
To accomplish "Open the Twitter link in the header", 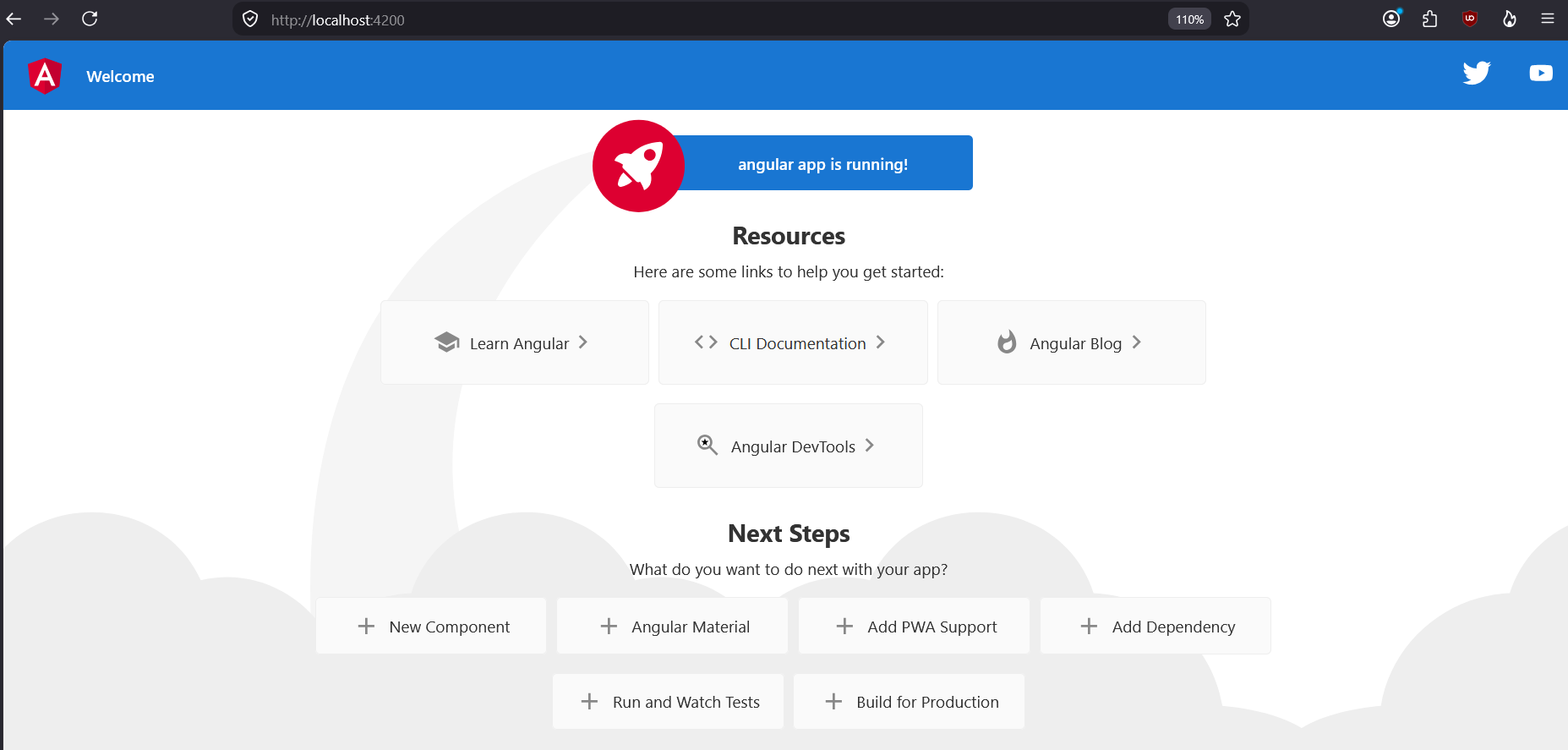I will [1477, 74].
